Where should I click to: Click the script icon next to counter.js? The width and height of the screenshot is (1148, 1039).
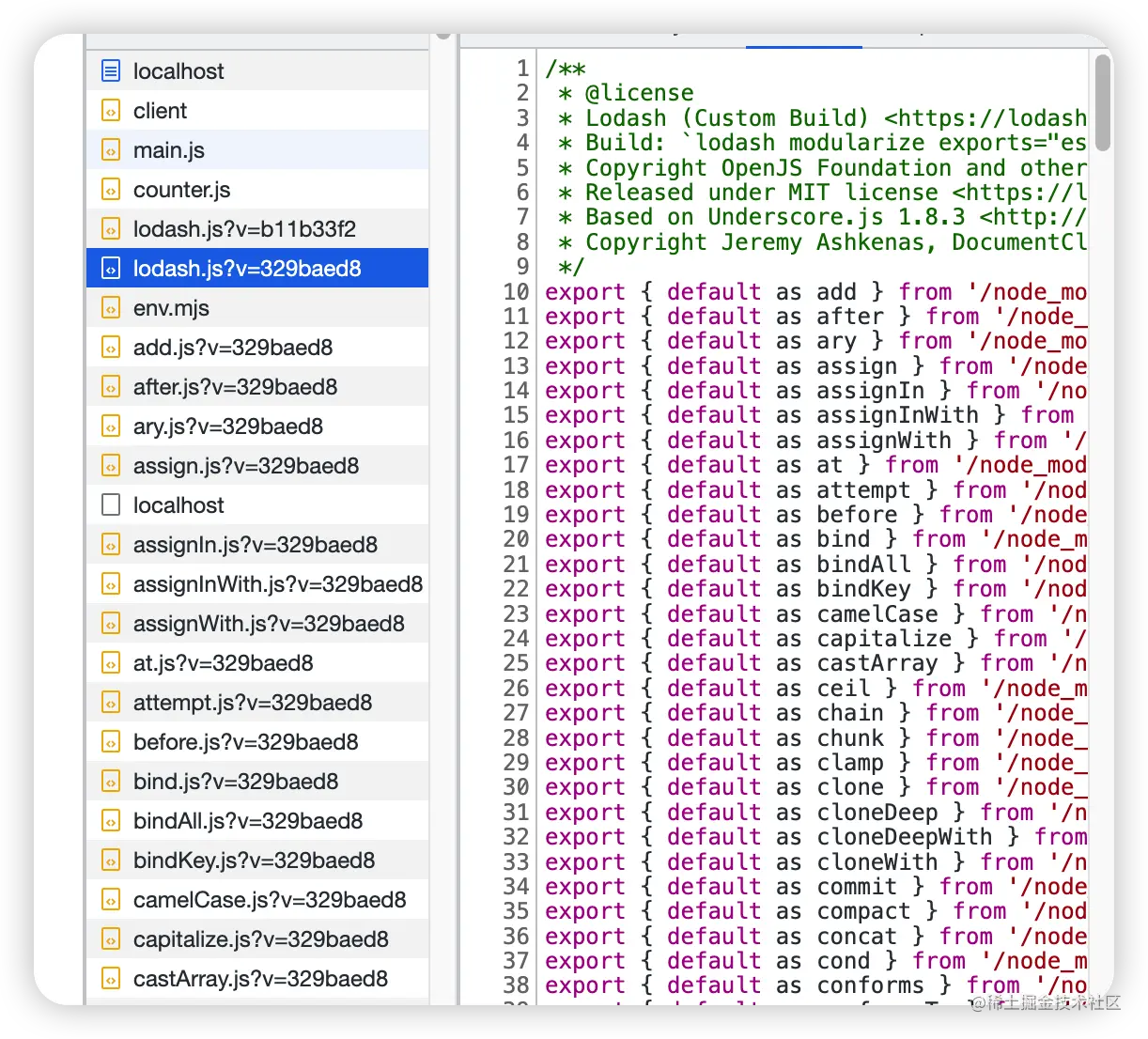(x=111, y=190)
